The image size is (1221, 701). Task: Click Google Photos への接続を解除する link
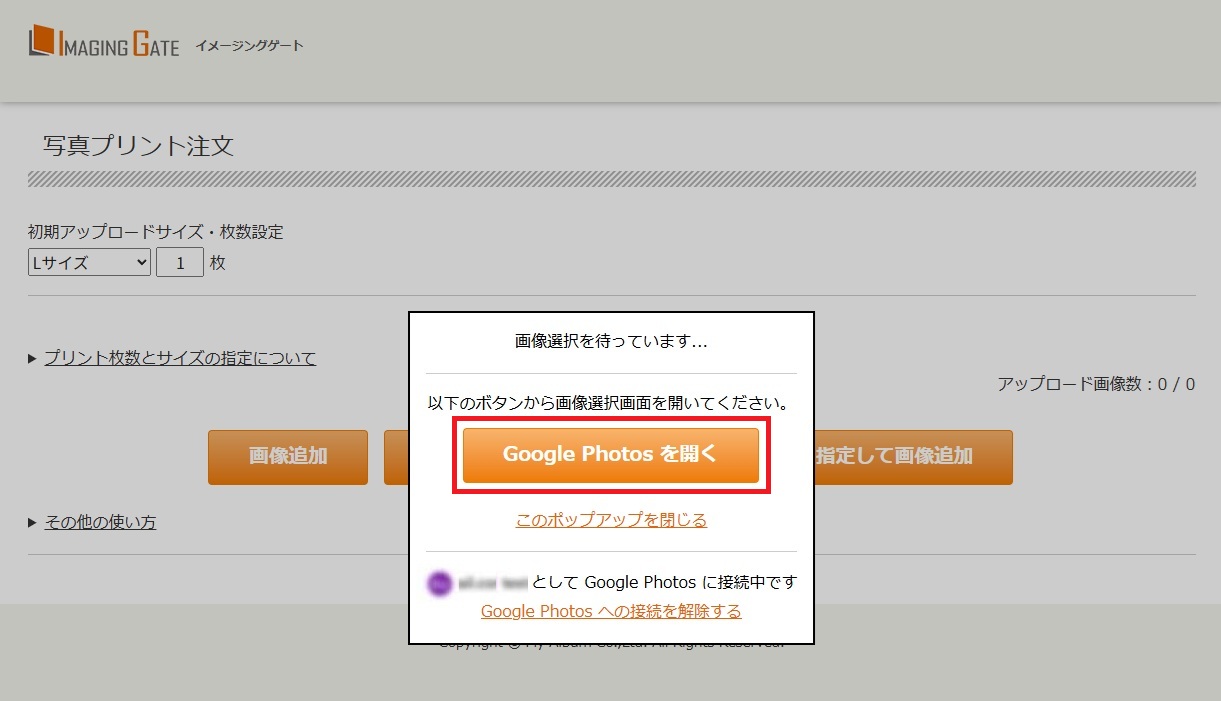click(611, 610)
